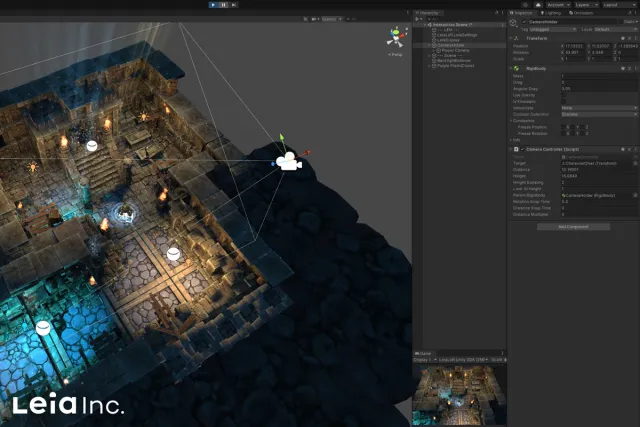Click the GameObject icon picker in Inspector
The height and width of the screenshot is (427, 640).
pos(513,23)
